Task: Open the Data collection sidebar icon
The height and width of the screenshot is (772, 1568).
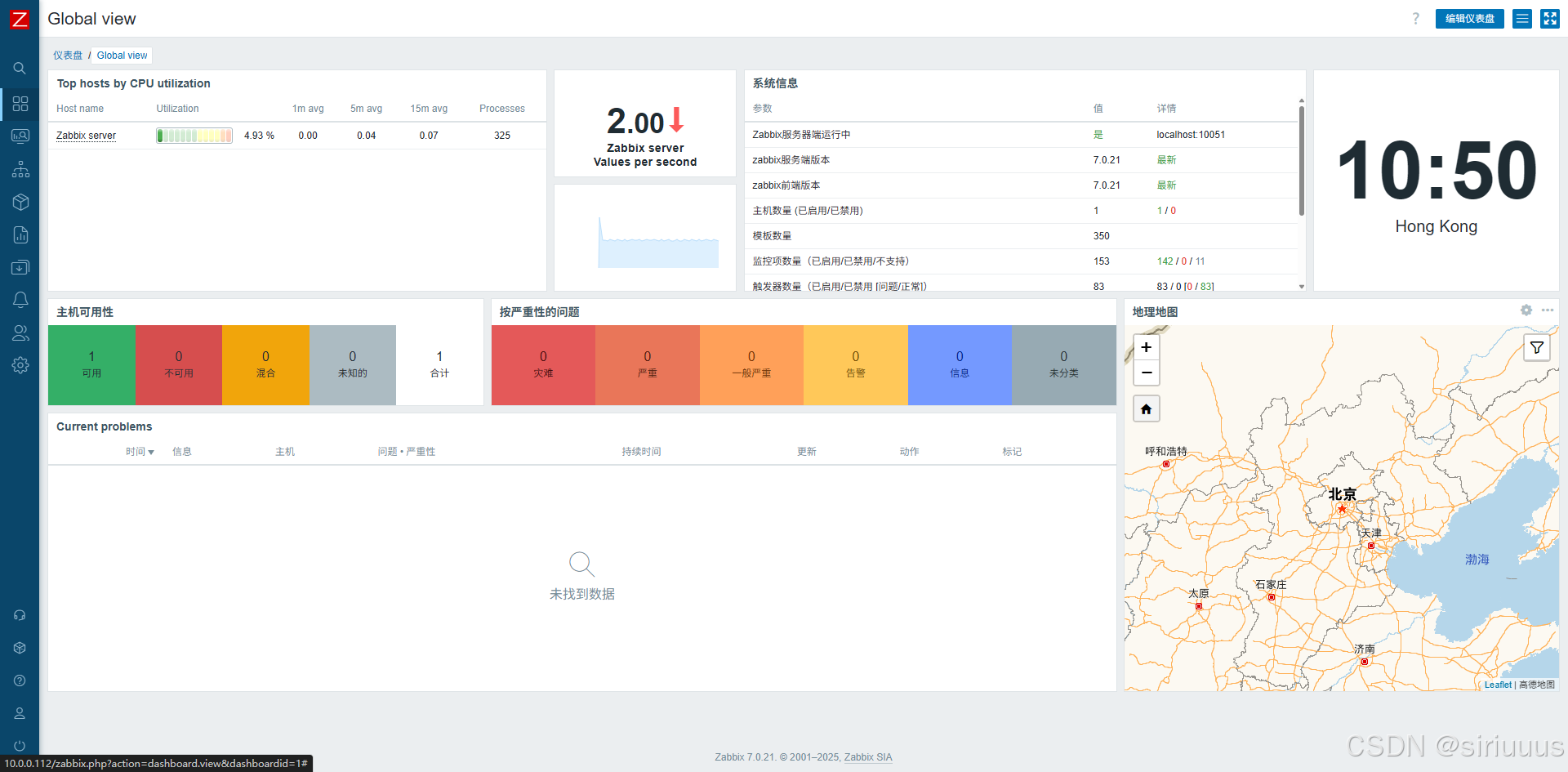Action: point(20,267)
